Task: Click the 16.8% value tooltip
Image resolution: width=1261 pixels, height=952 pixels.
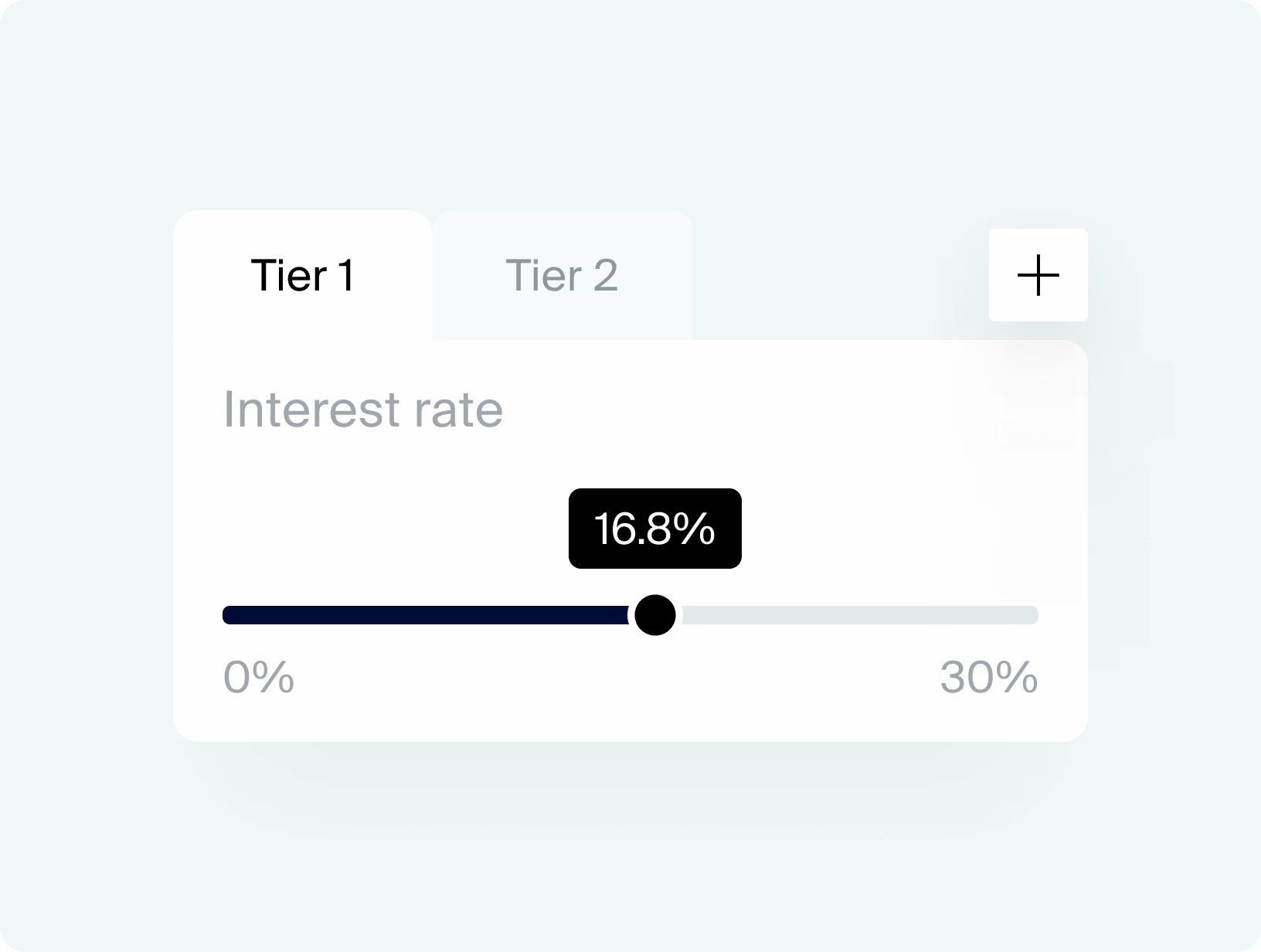Action: [x=654, y=529]
